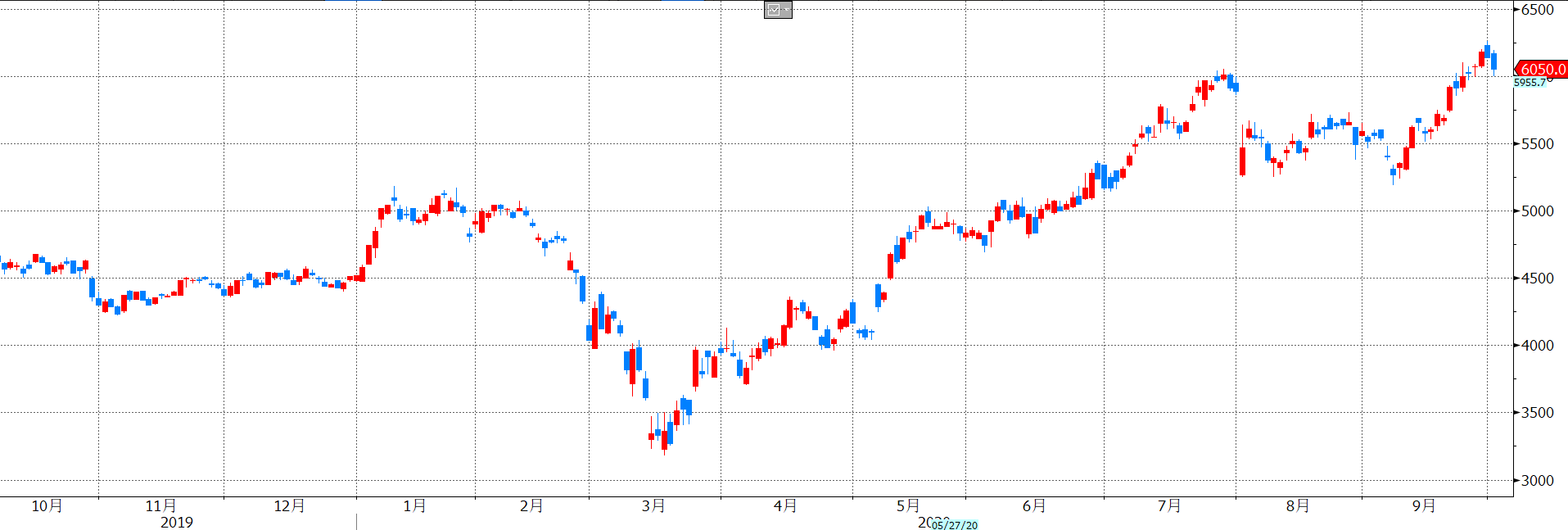Select the 5955.7 crosshair price label
1568x530 pixels.
(x=1530, y=83)
